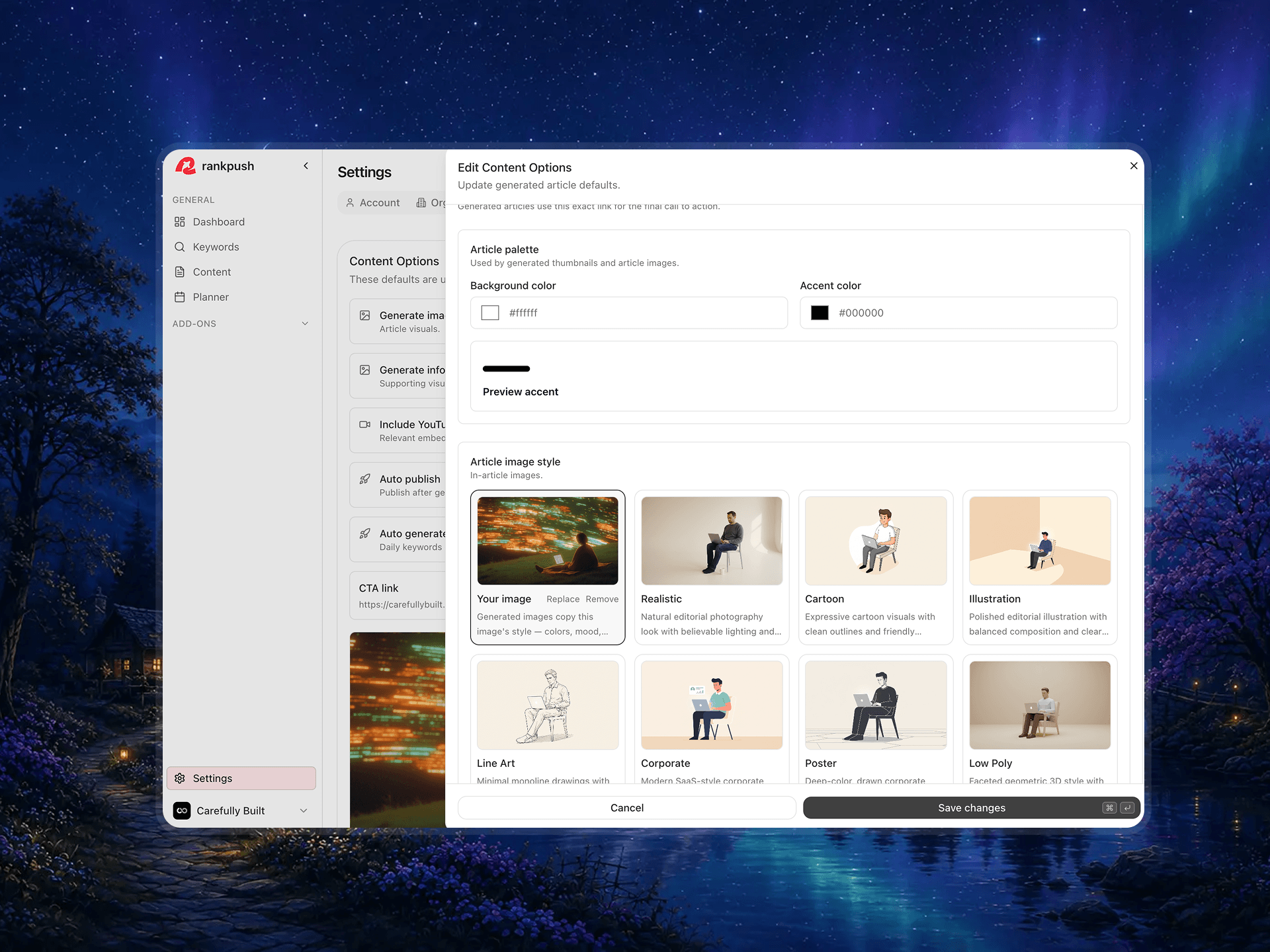Click the Replace link for your image
This screenshot has height=952, width=1270.
click(x=562, y=599)
